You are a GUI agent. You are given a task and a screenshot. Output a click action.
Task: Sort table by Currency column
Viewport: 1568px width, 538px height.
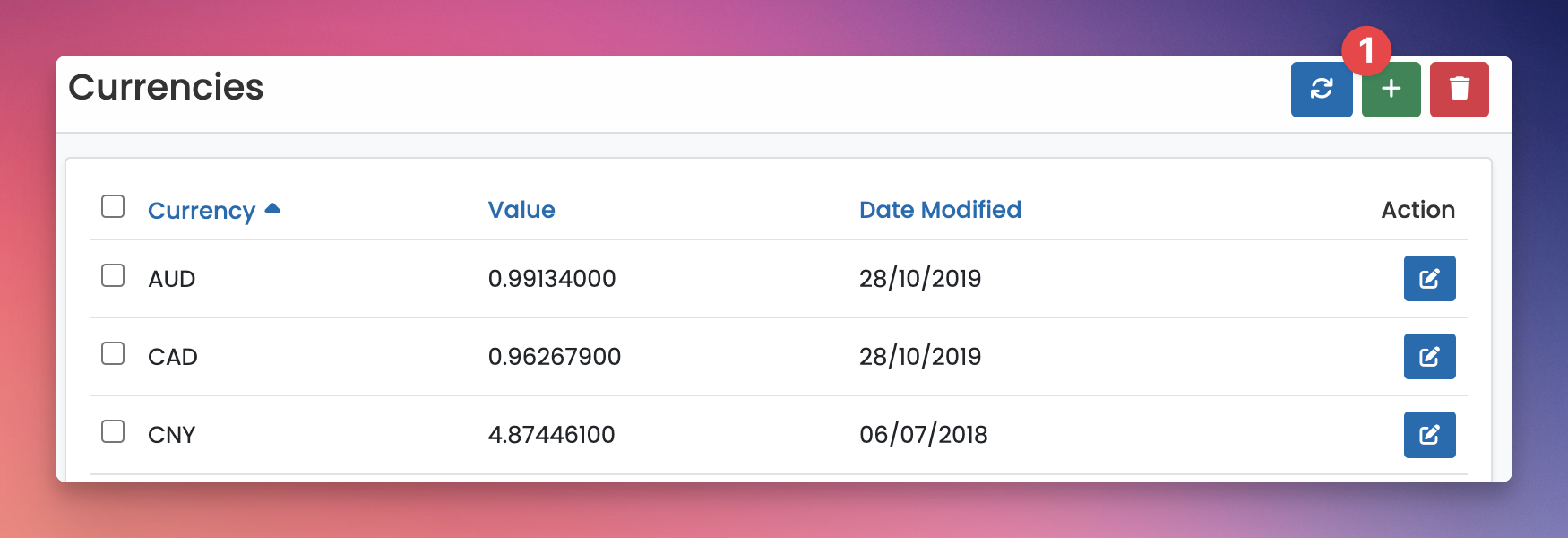pyautogui.click(x=202, y=210)
